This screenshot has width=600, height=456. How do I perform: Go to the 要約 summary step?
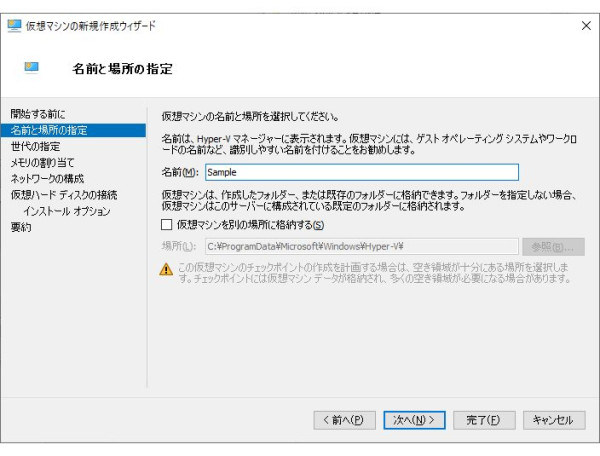pyautogui.click(x=21, y=227)
